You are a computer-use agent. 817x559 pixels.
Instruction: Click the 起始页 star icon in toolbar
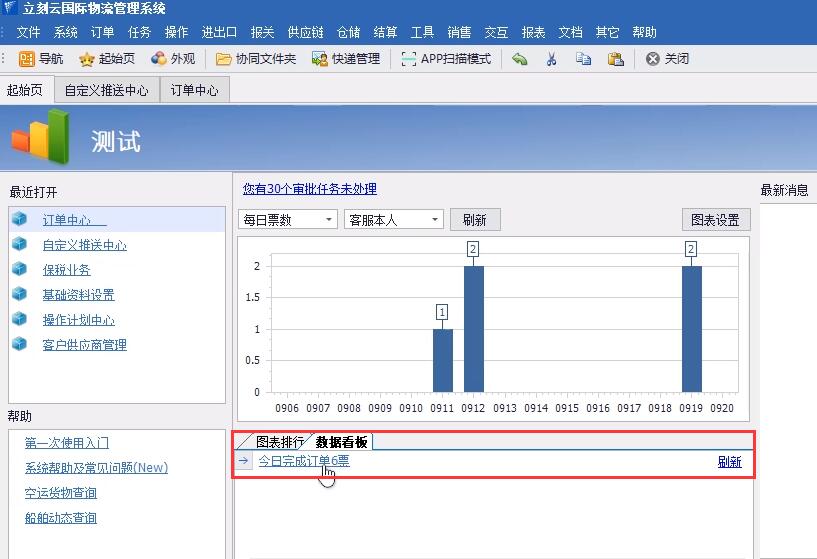[86, 59]
